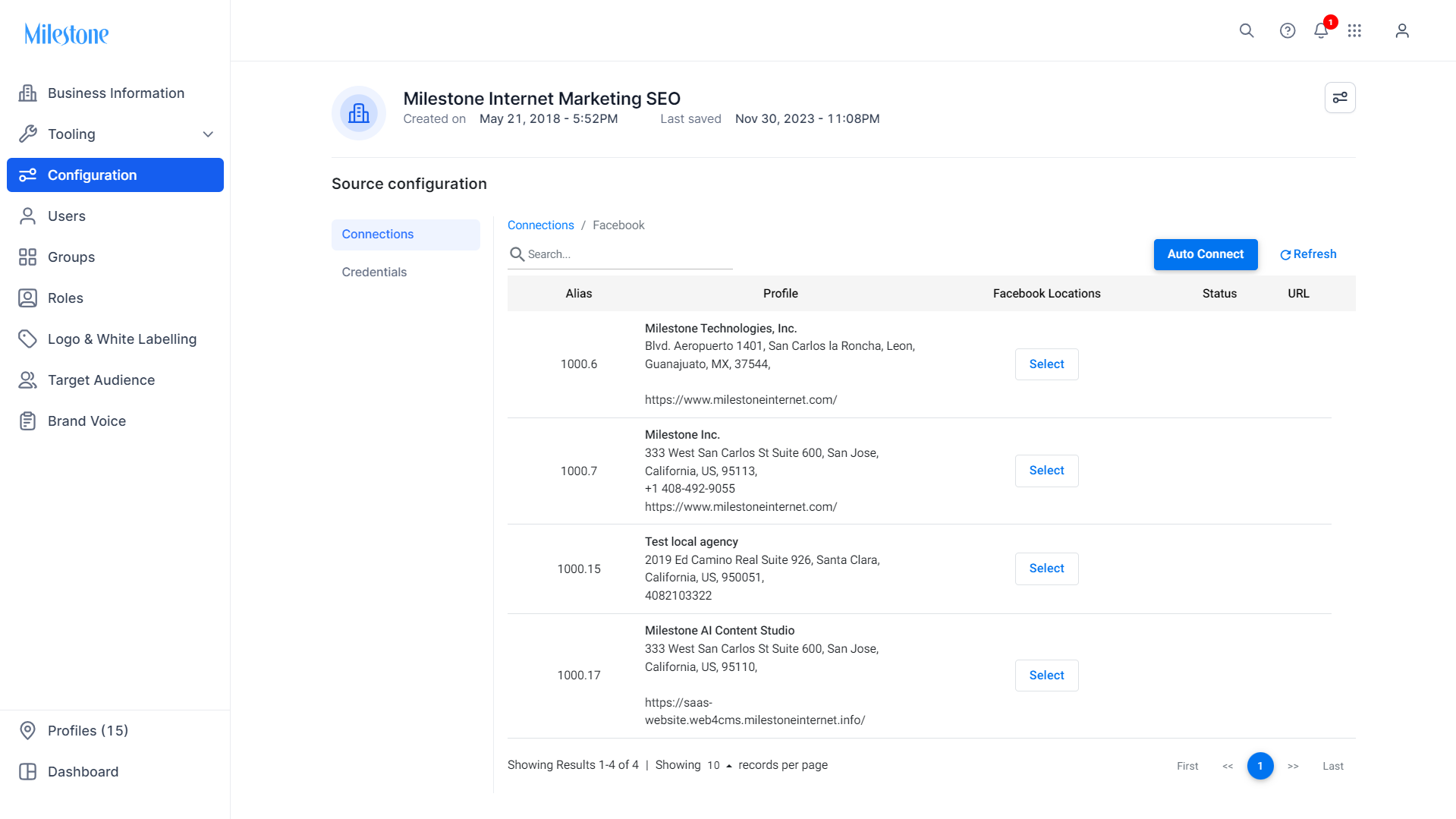The height and width of the screenshot is (819, 1456).
Task: Select location for Milestone Inc.
Action: click(1047, 471)
